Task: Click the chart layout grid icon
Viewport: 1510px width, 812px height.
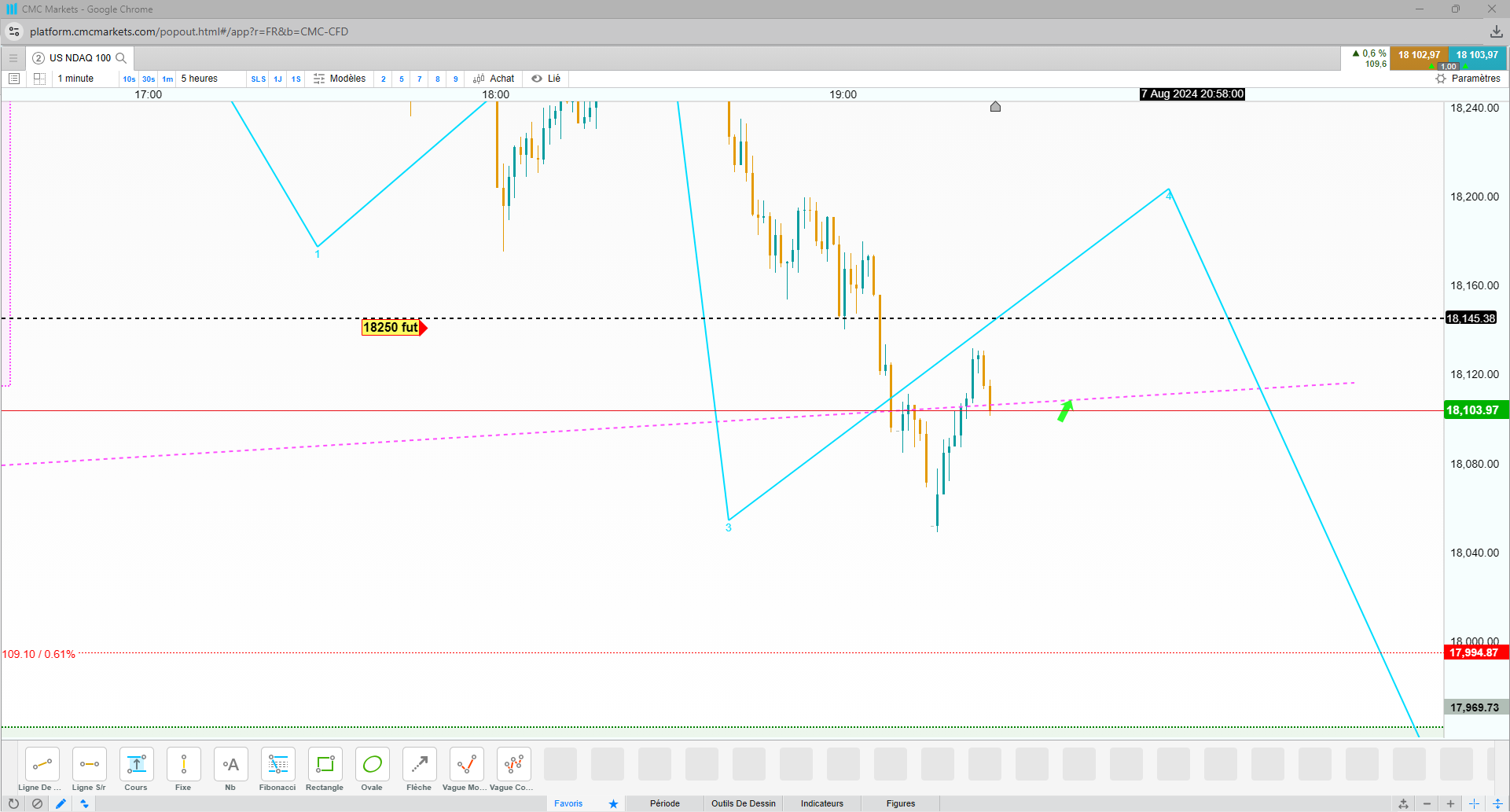Action: coord(39,79)
